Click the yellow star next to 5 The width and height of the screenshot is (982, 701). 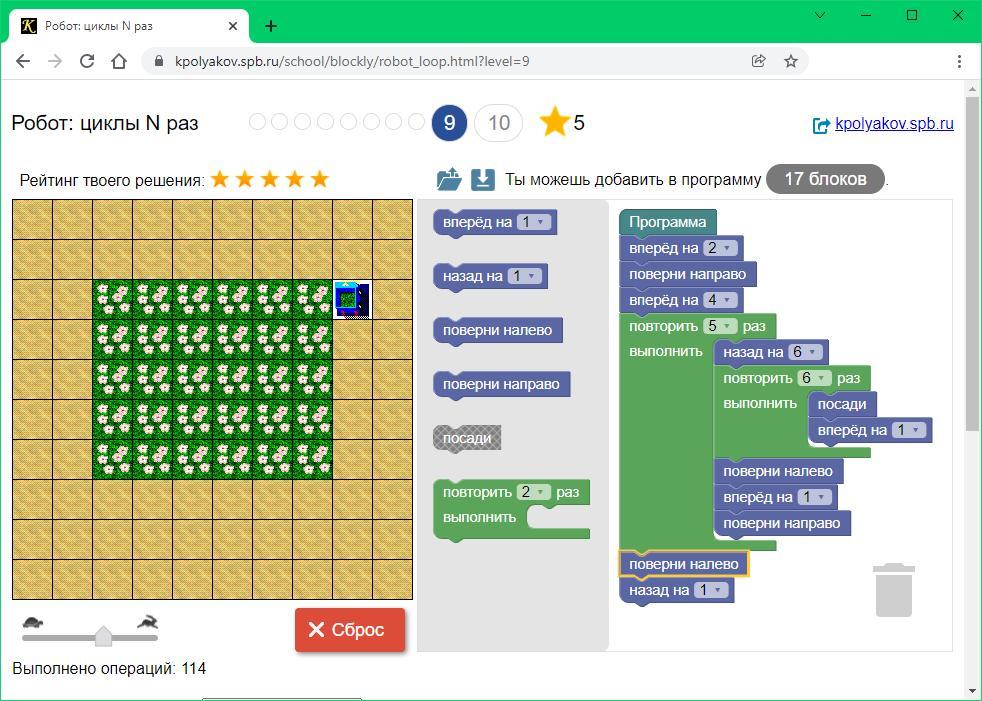[554, 122]
